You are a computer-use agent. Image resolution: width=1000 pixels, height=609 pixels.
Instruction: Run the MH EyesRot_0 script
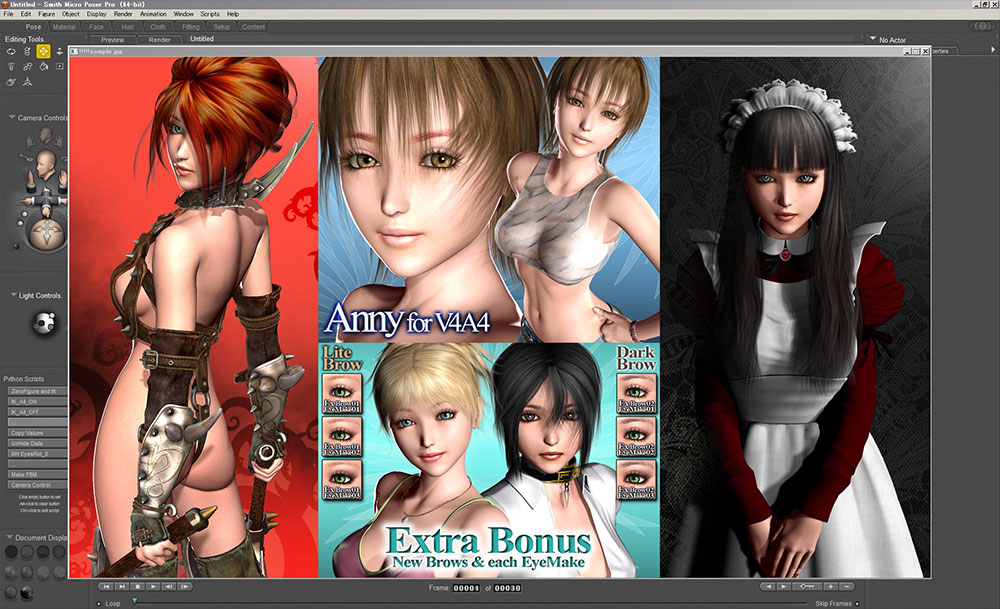point(38,453)
